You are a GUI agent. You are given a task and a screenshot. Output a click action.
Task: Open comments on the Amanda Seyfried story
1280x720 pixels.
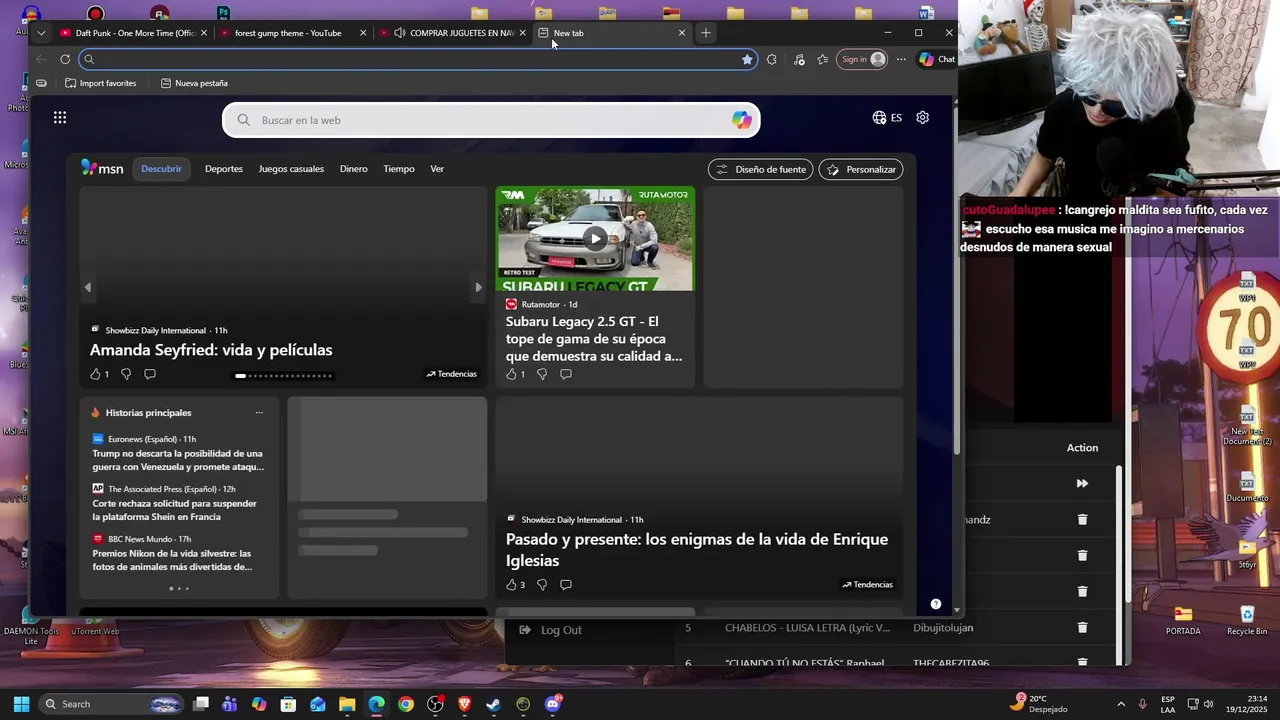150,374
